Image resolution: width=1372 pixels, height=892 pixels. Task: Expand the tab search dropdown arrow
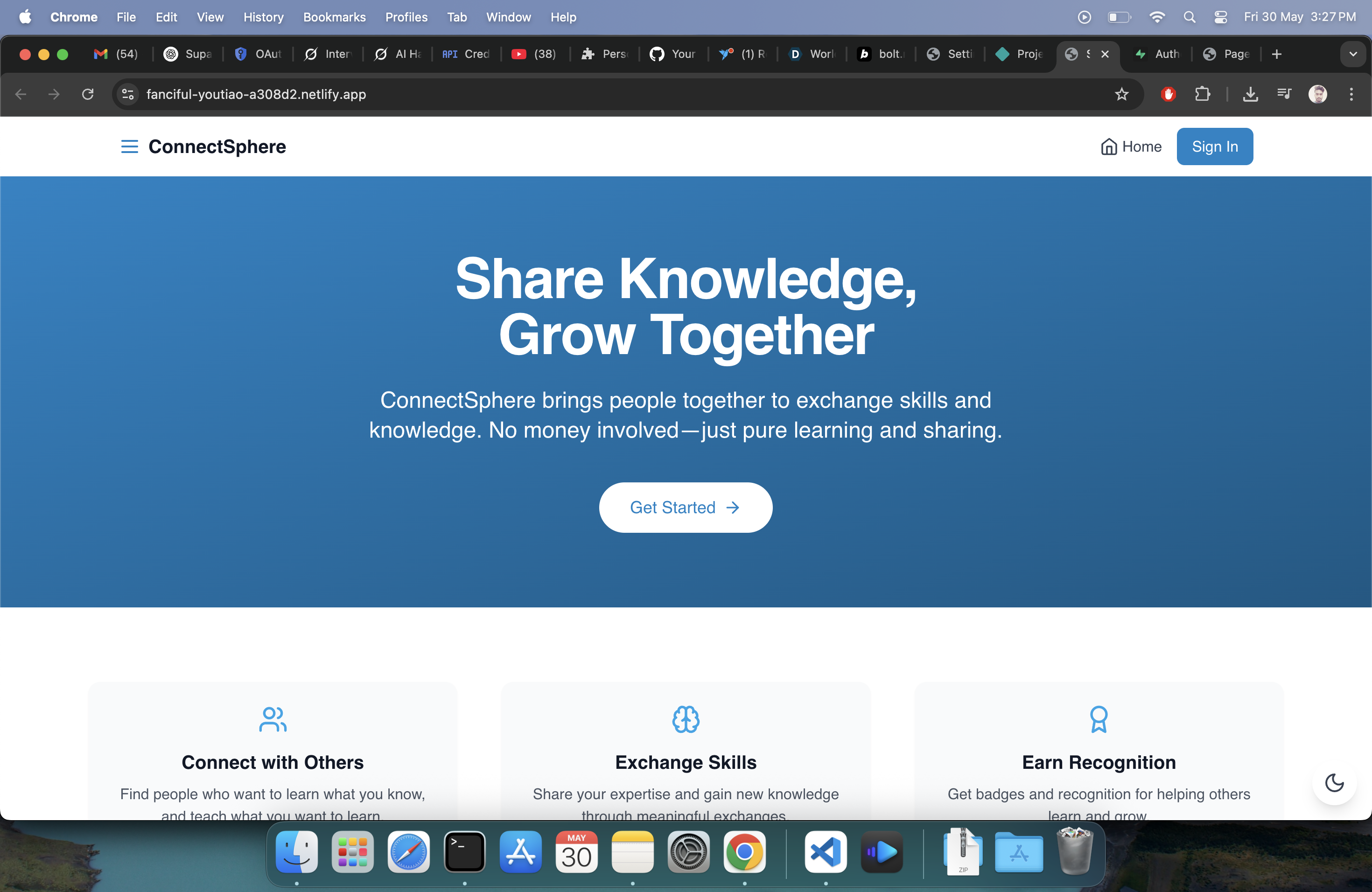[1352, 54]
